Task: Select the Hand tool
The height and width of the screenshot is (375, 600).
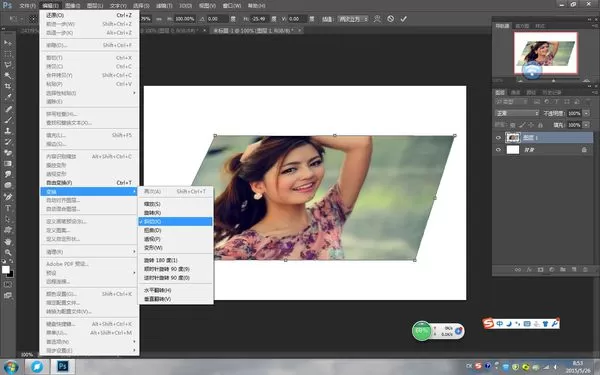Action: [8, 241]
